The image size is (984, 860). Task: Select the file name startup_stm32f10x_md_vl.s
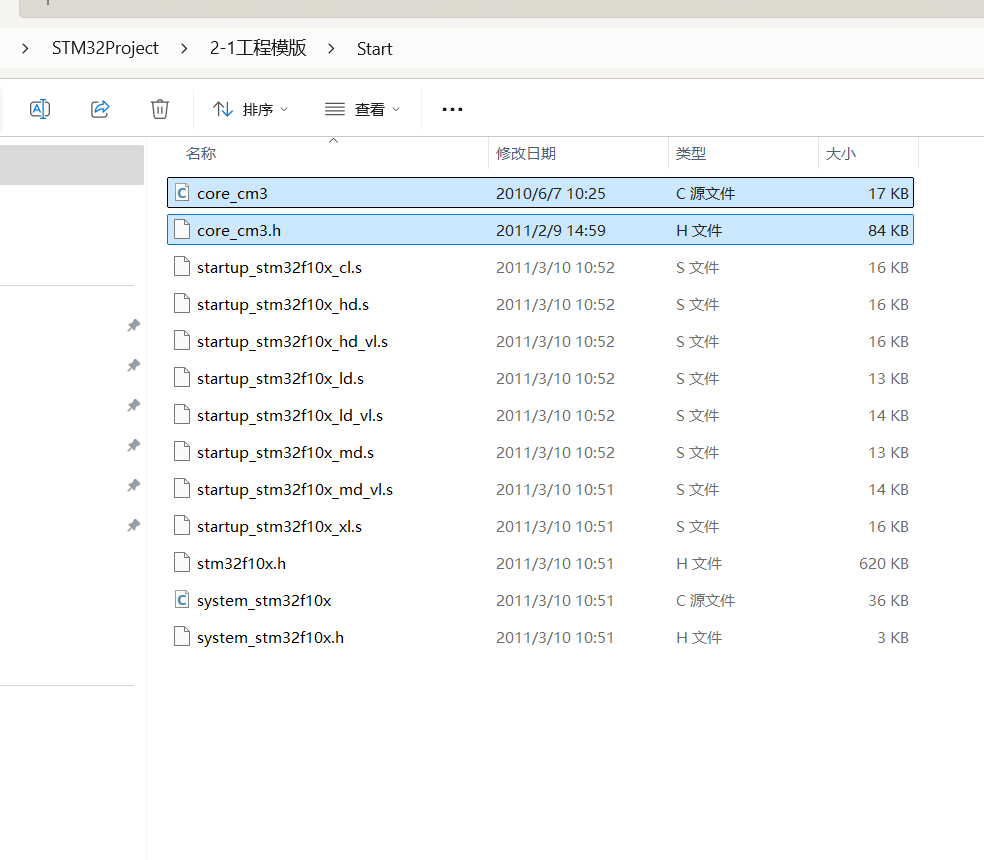(295, 490)
